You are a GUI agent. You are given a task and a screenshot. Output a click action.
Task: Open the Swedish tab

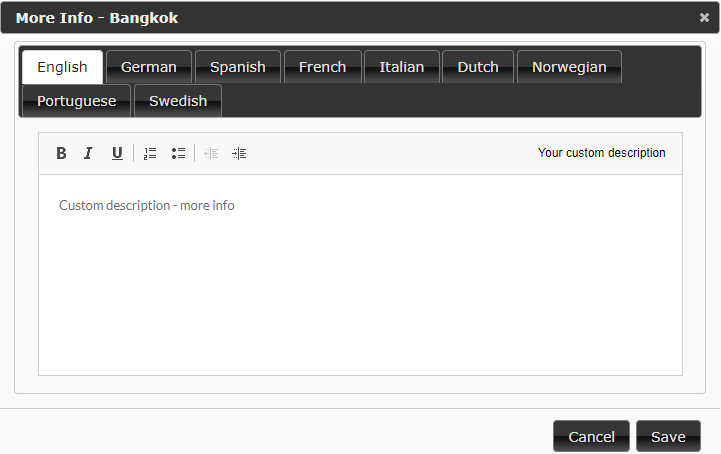(x=178, y=101)
